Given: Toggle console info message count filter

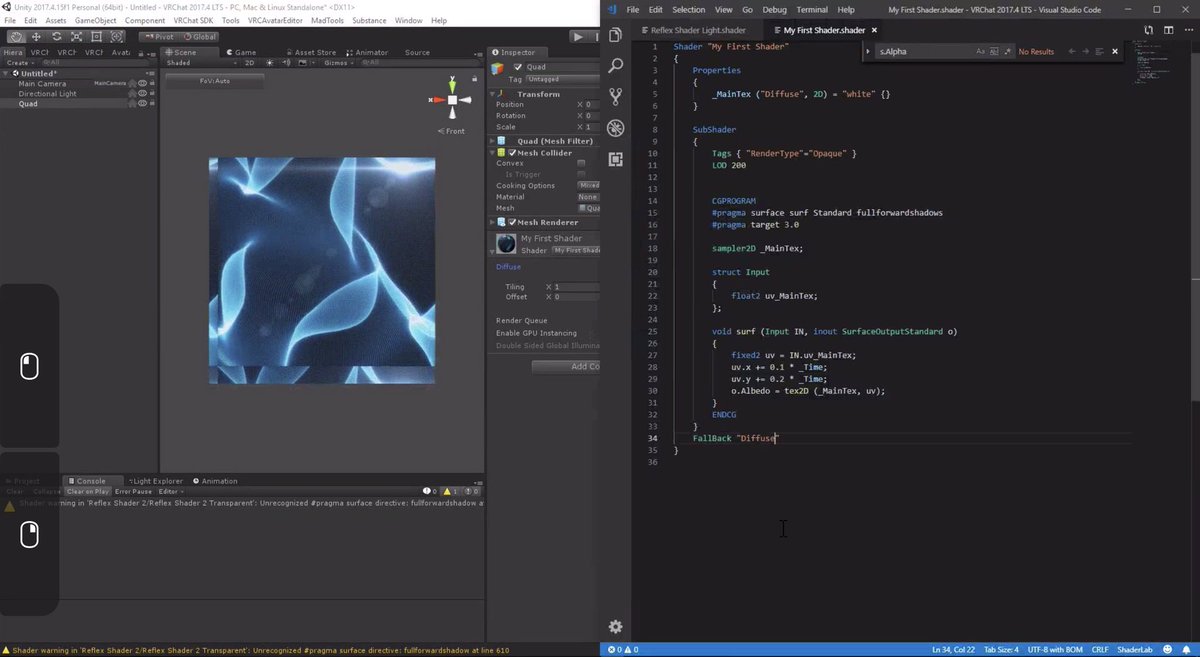Looking at the screenshot, I should tap(431, 491).
